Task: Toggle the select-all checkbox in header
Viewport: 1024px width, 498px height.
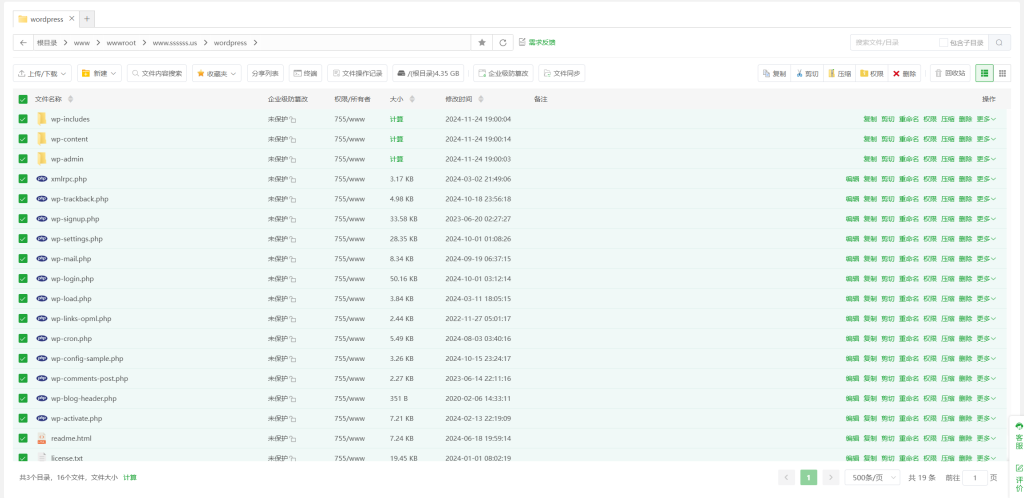Action: point(23,99)
